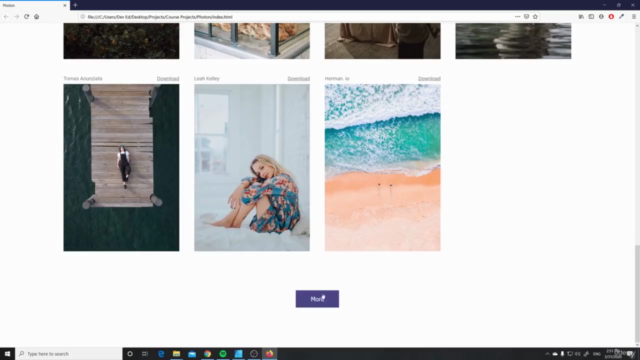This screenshot has width=640, height=360.
Task: Download the Leah Kelley photo
Action: click(298, 78)
